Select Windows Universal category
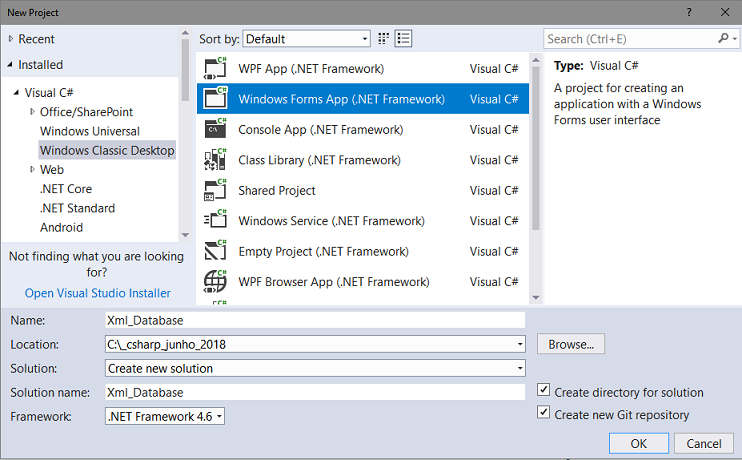The width and height of the screenshot is (742, 460). coord(90,131)
